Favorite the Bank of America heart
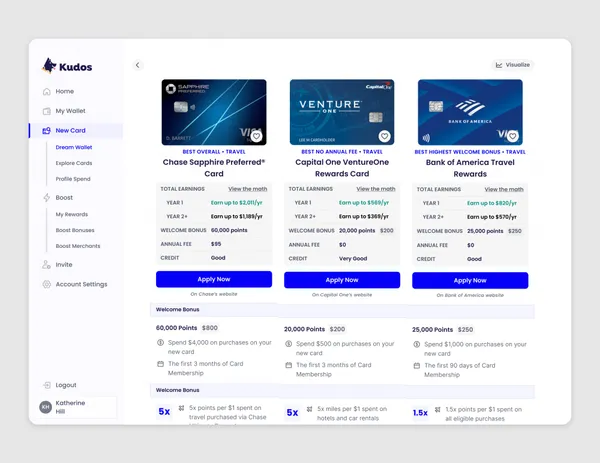 pyautogui.click(x=513, y=136)
